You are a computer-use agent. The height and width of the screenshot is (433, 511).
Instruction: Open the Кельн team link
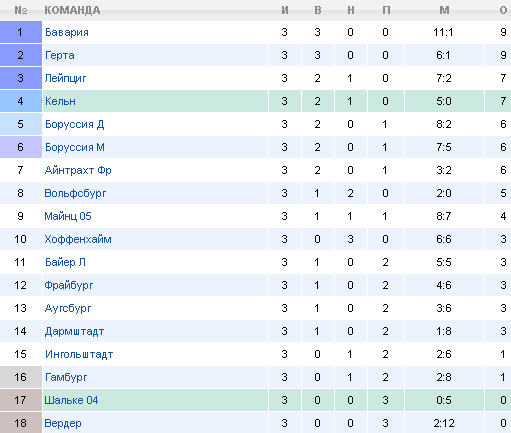60,101
